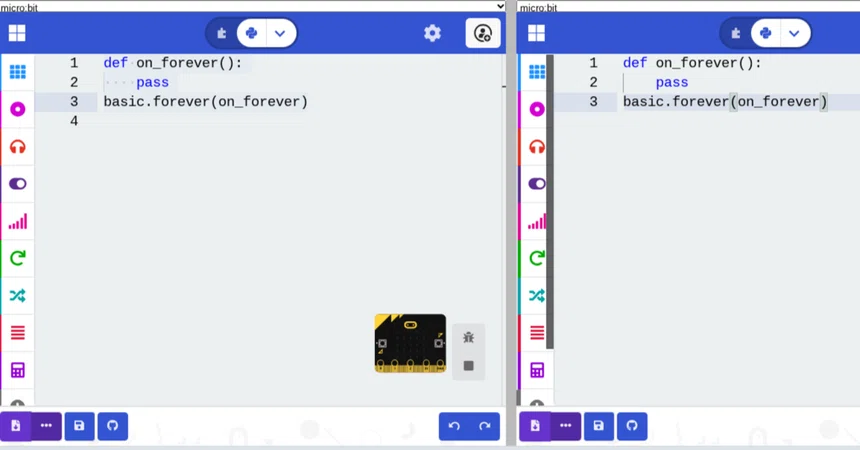Open more download options in right editor

(x=565, y=426)
